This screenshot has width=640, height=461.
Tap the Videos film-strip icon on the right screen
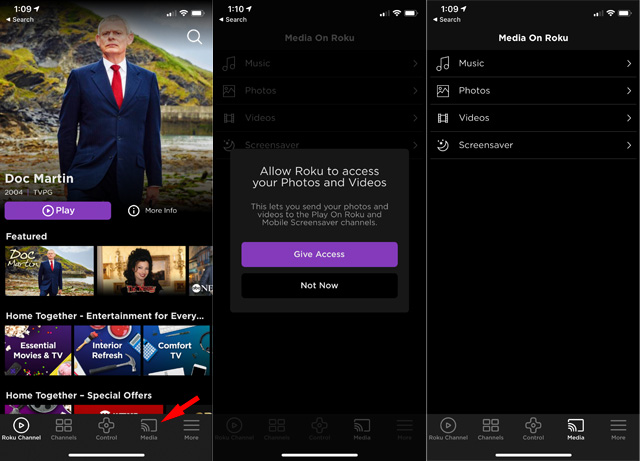click(x=443, y=118)
